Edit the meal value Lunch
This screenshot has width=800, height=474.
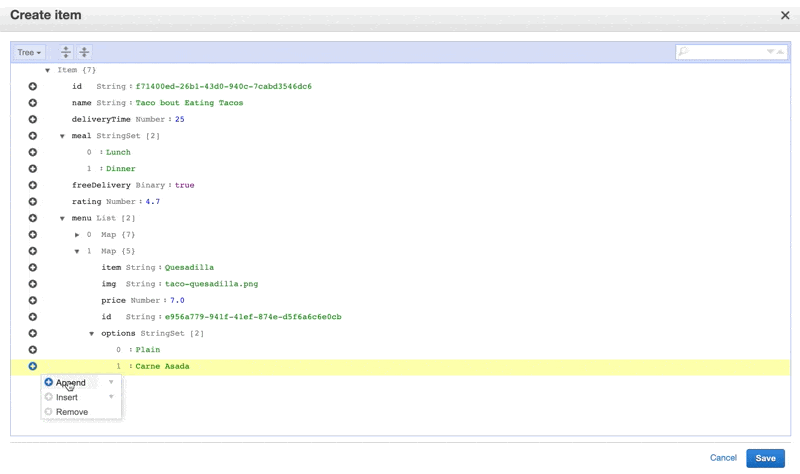point(118,152)
